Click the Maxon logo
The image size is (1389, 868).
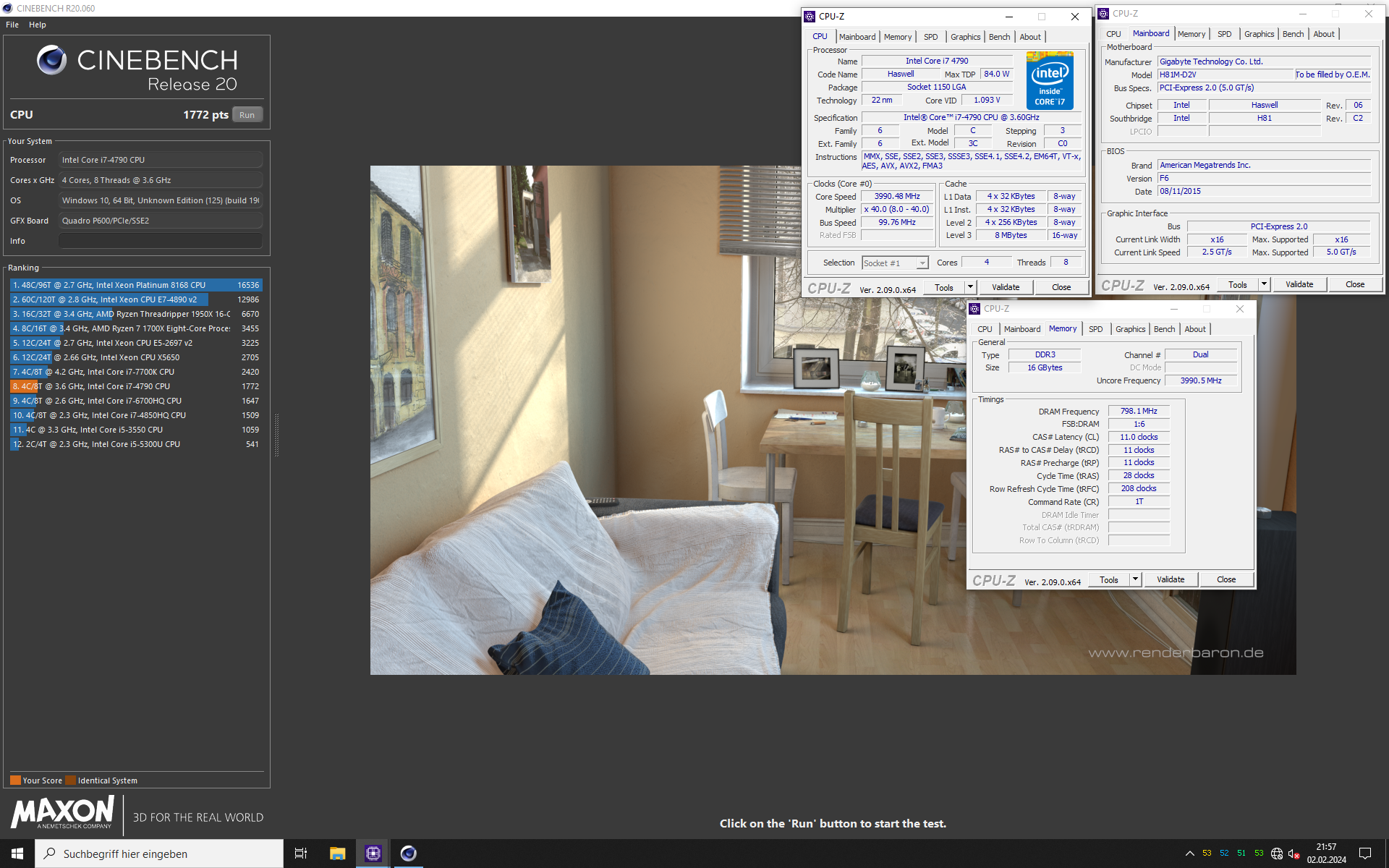pyautogui.click(x=63, y=812)
